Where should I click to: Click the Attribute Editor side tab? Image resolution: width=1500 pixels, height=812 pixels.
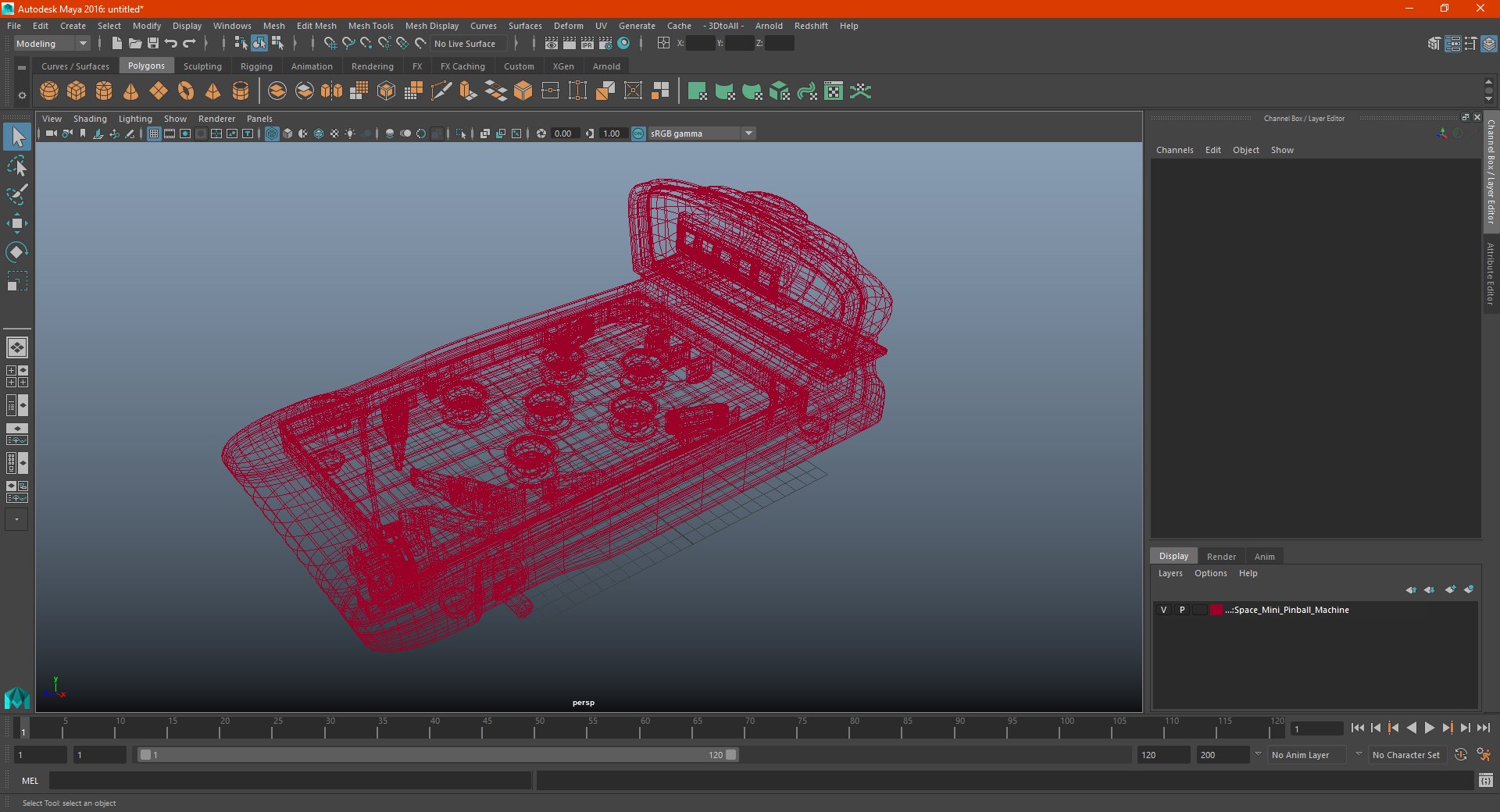click(1491, 273)
